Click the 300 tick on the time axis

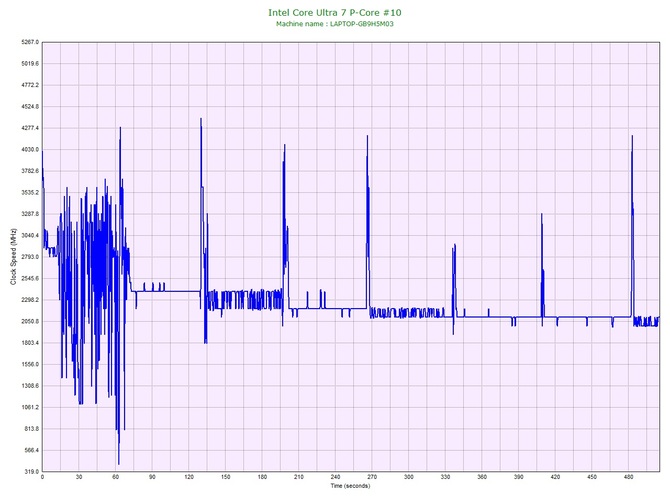click(x=409, y=477)
